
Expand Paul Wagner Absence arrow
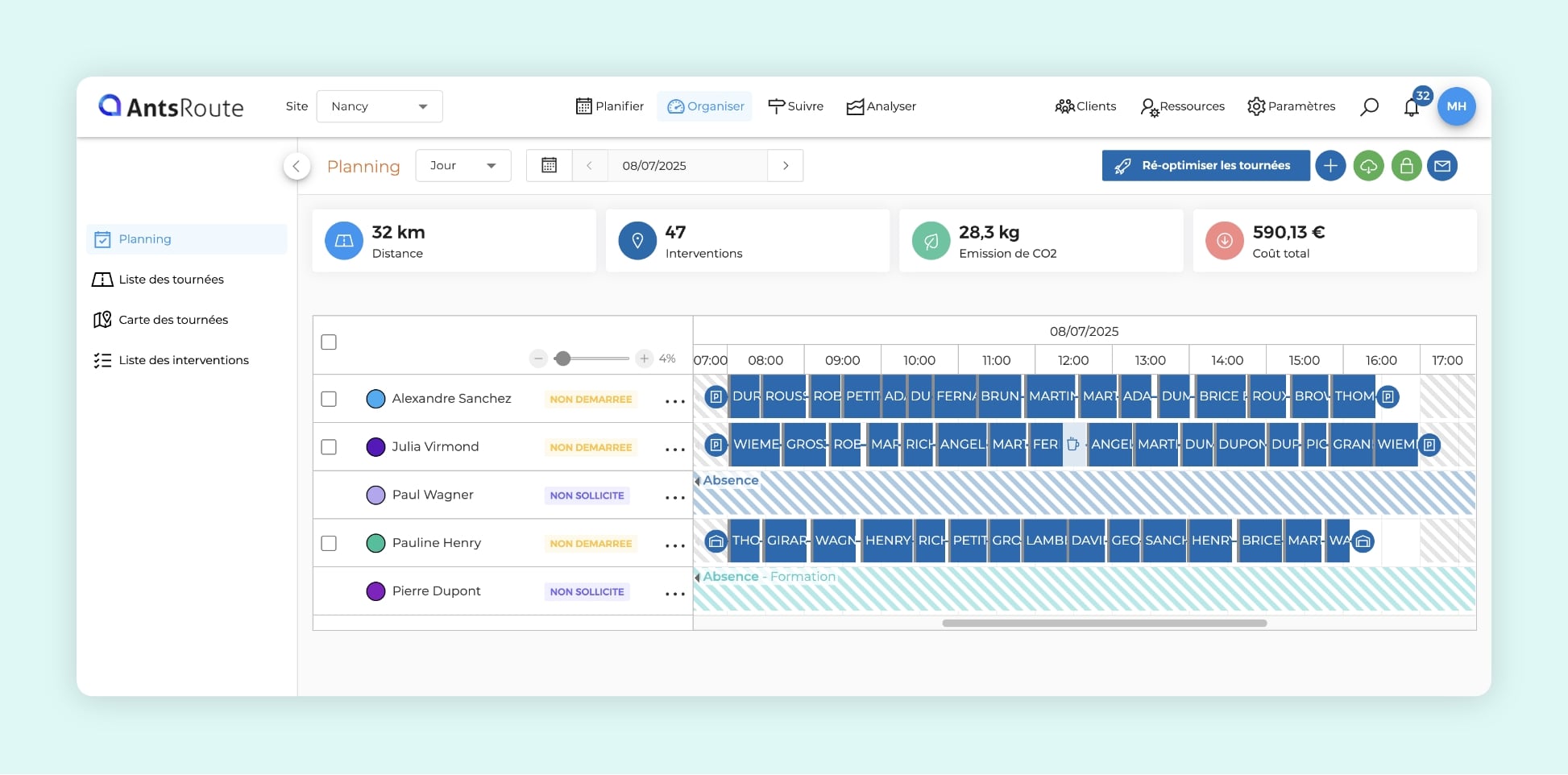(698, 481)
